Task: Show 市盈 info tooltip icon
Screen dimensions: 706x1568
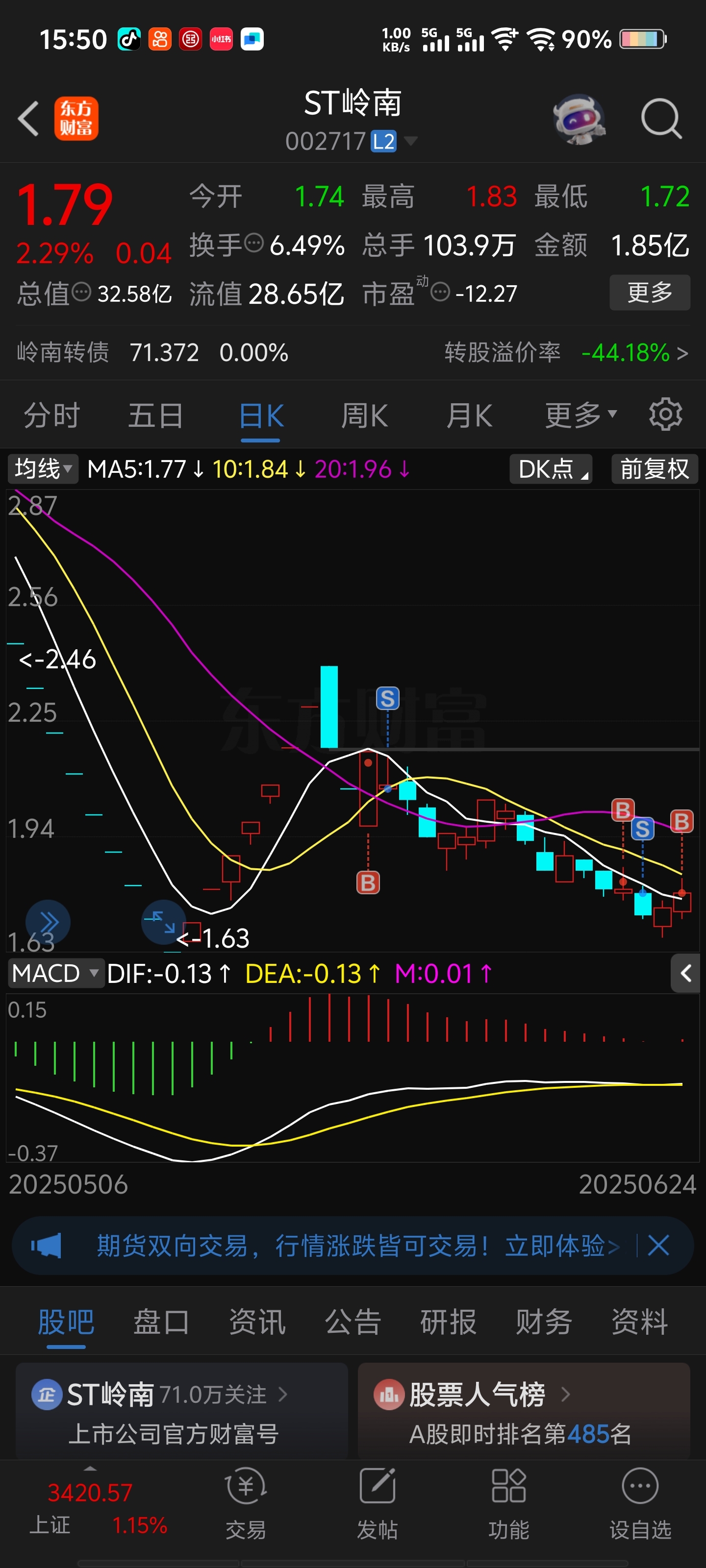Action: click(440, 292)
